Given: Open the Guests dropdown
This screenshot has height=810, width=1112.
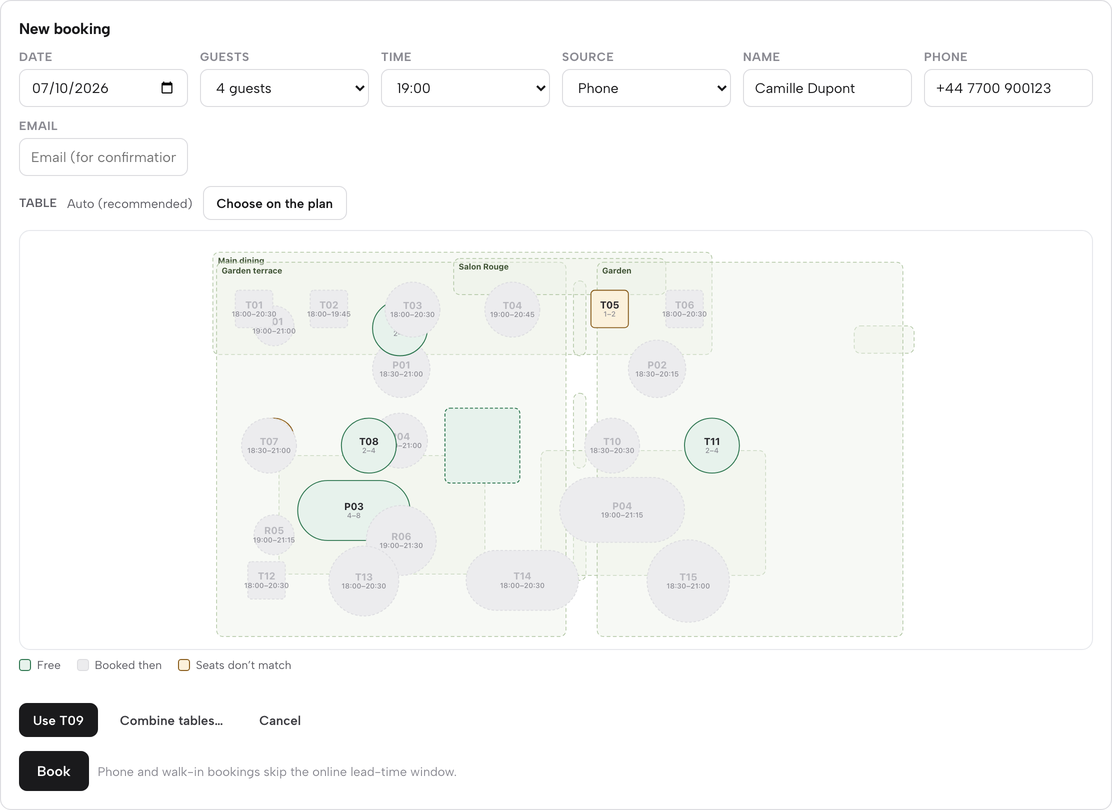Looking at the screenshot, I should [284, 88].
